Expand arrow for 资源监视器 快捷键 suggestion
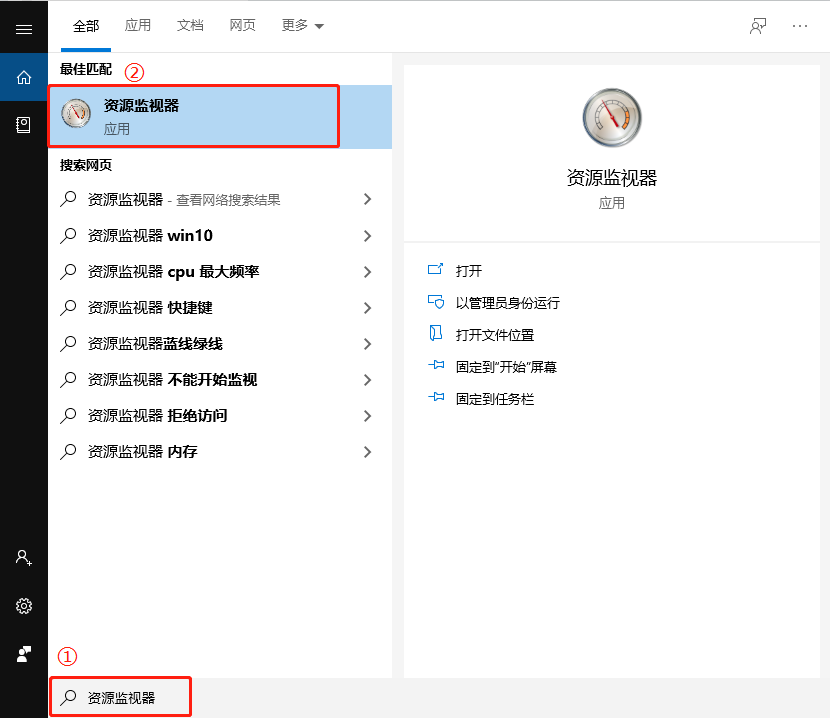The width and height of the screenshot is (830, 718). point(367,308)
